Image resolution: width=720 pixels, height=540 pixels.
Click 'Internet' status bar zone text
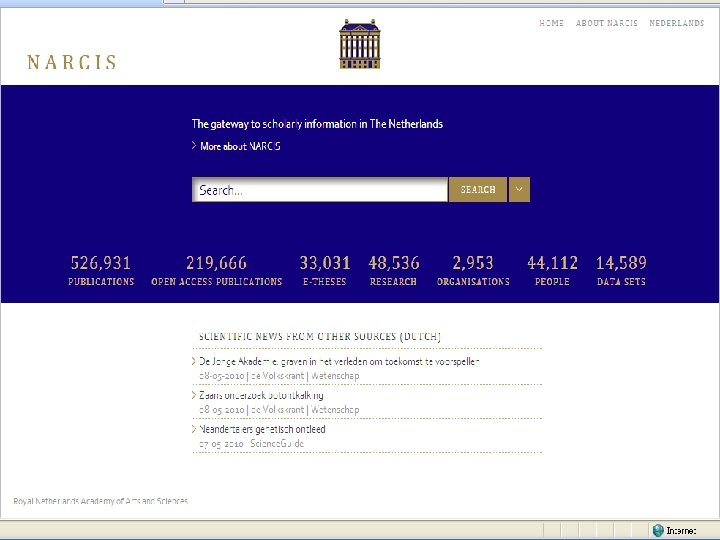(x=681, y=531)
